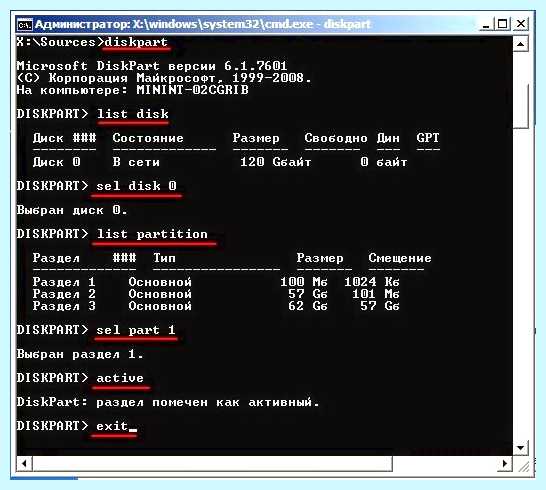Click the 'Тип' column header
The height and width of the screenshot is (490, 546).
pyautogui.click(x=164, y=258)
